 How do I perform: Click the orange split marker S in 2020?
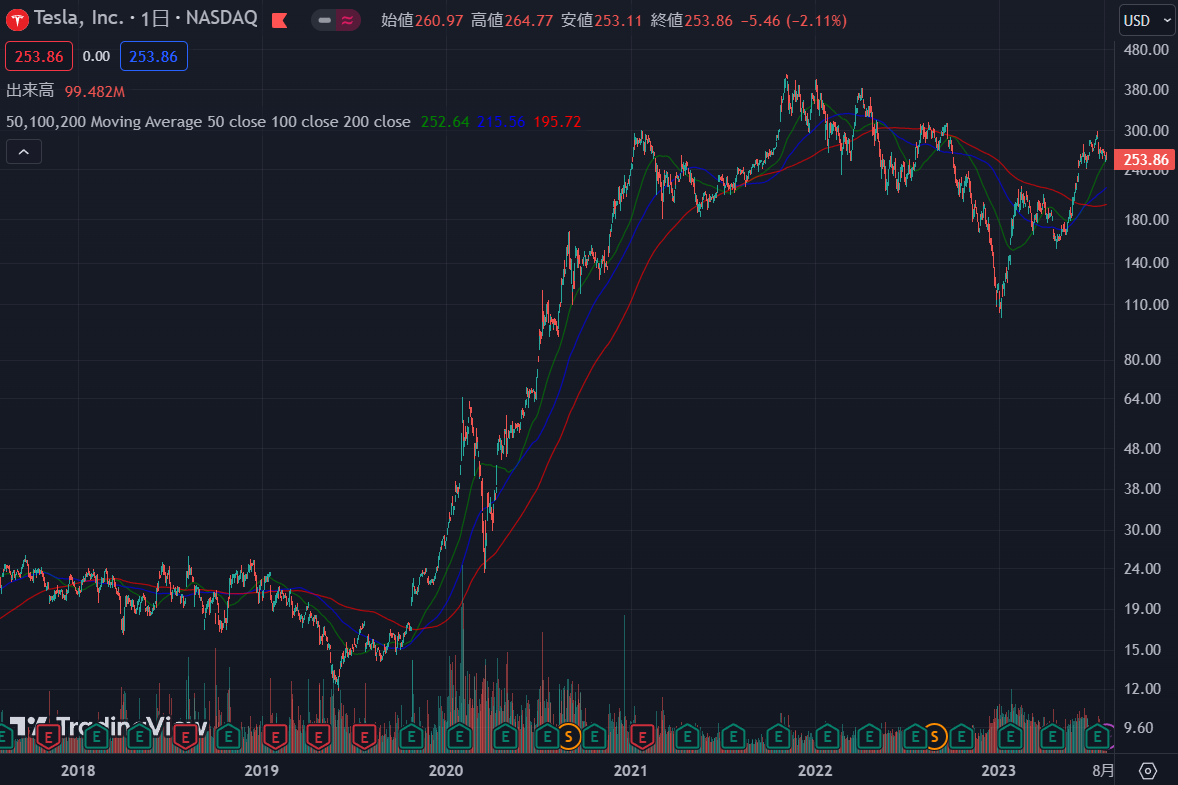coord(569,737)
